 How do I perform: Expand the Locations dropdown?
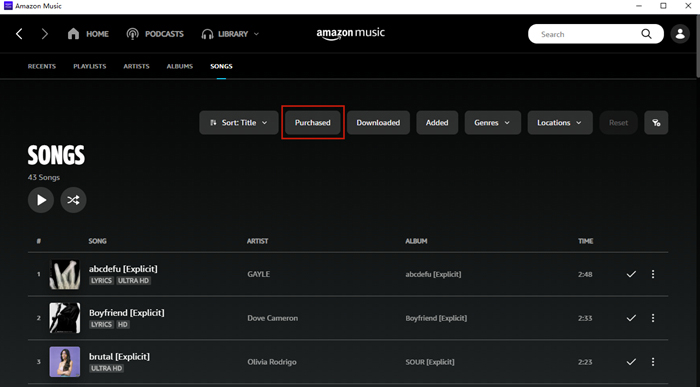tap(560, 123)
